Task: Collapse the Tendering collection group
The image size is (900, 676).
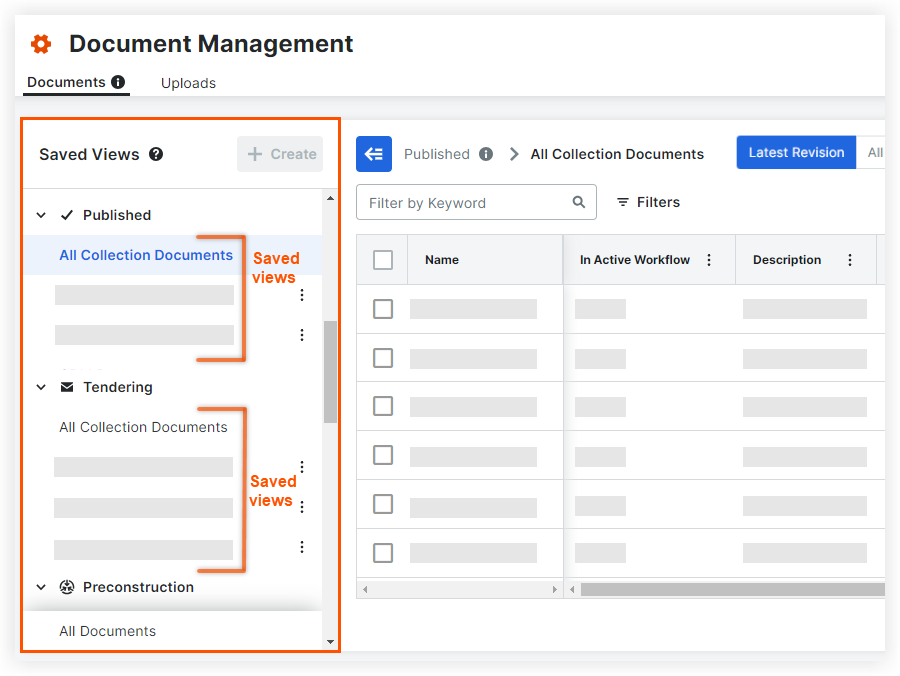Action: (42, 387)
